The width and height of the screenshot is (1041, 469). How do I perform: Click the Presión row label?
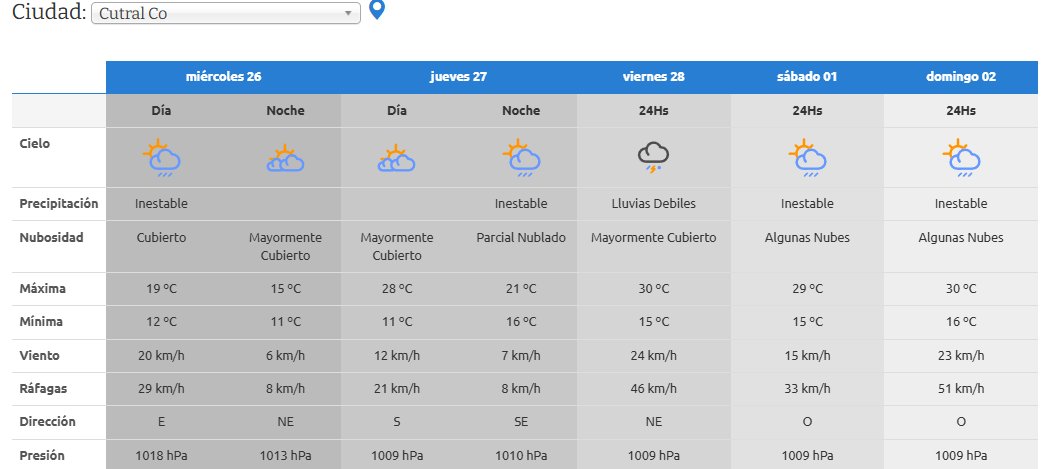pos(42,456)
